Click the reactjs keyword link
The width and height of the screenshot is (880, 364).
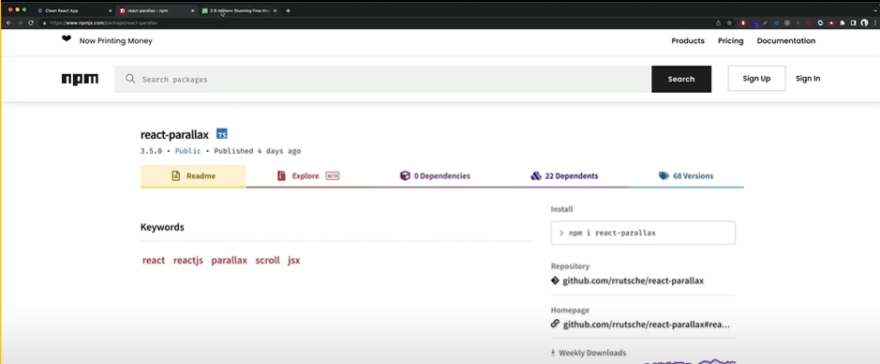(188, 260)
